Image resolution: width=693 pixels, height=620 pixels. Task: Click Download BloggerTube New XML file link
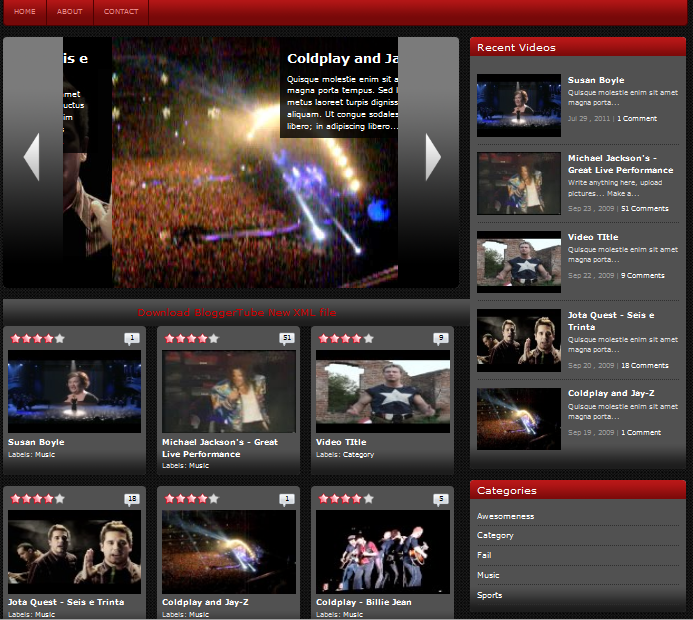click(x=237, y=312)
